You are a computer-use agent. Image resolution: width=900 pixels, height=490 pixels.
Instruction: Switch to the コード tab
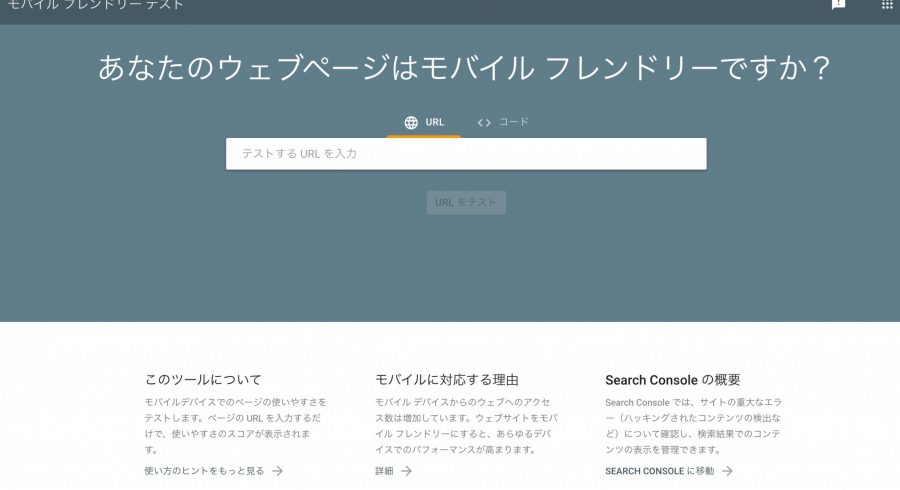[x=513, y=122]
